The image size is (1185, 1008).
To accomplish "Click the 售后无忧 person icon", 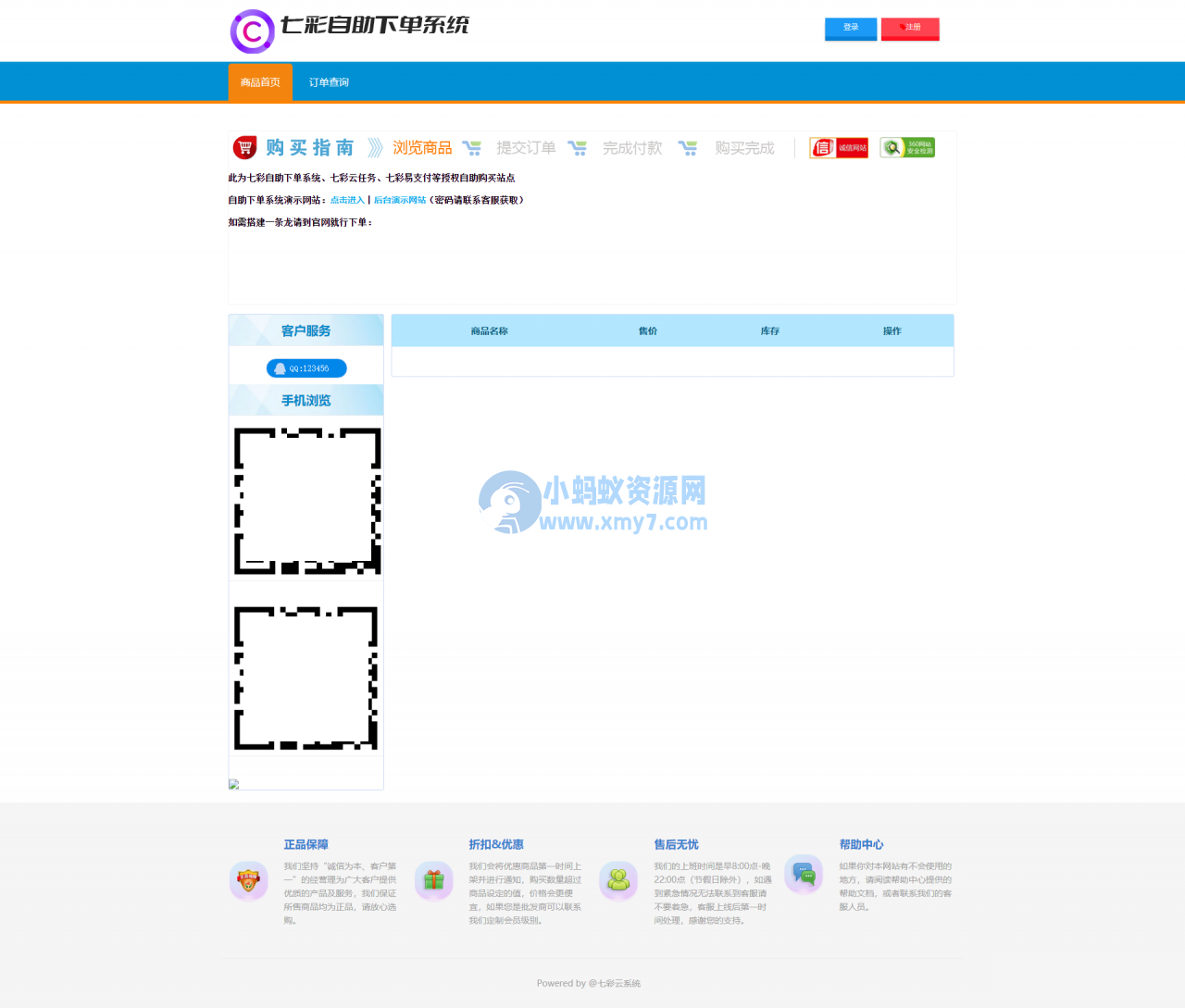I will tap(618, 880).
